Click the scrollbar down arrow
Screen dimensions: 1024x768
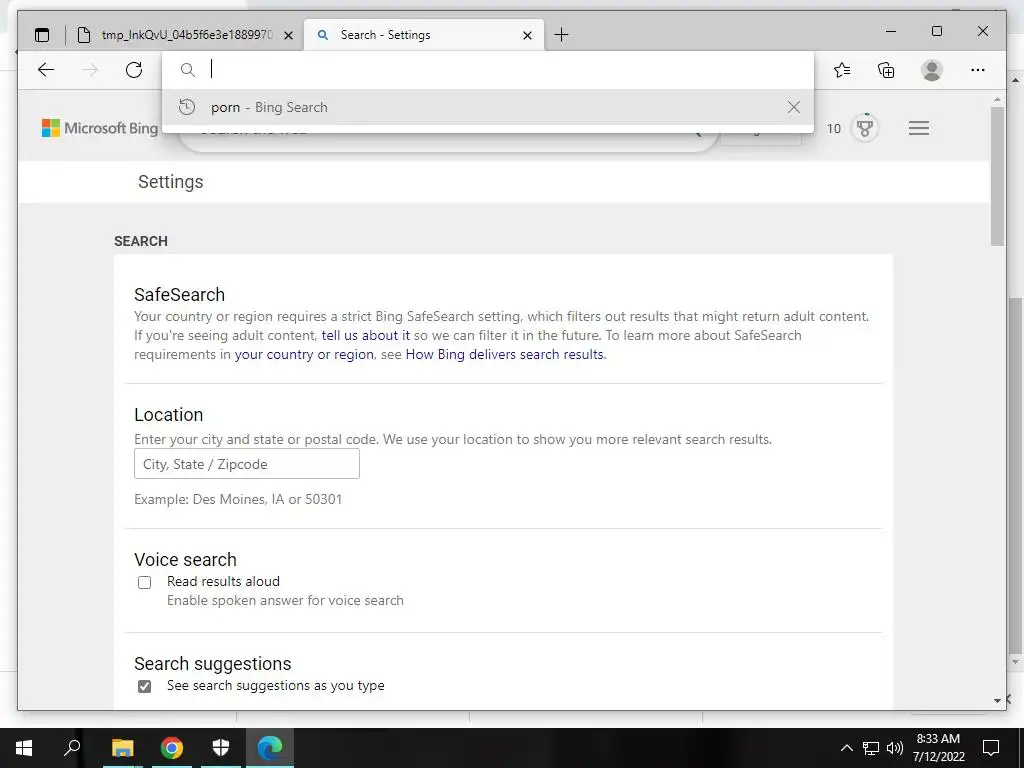[x=997, y=701]
